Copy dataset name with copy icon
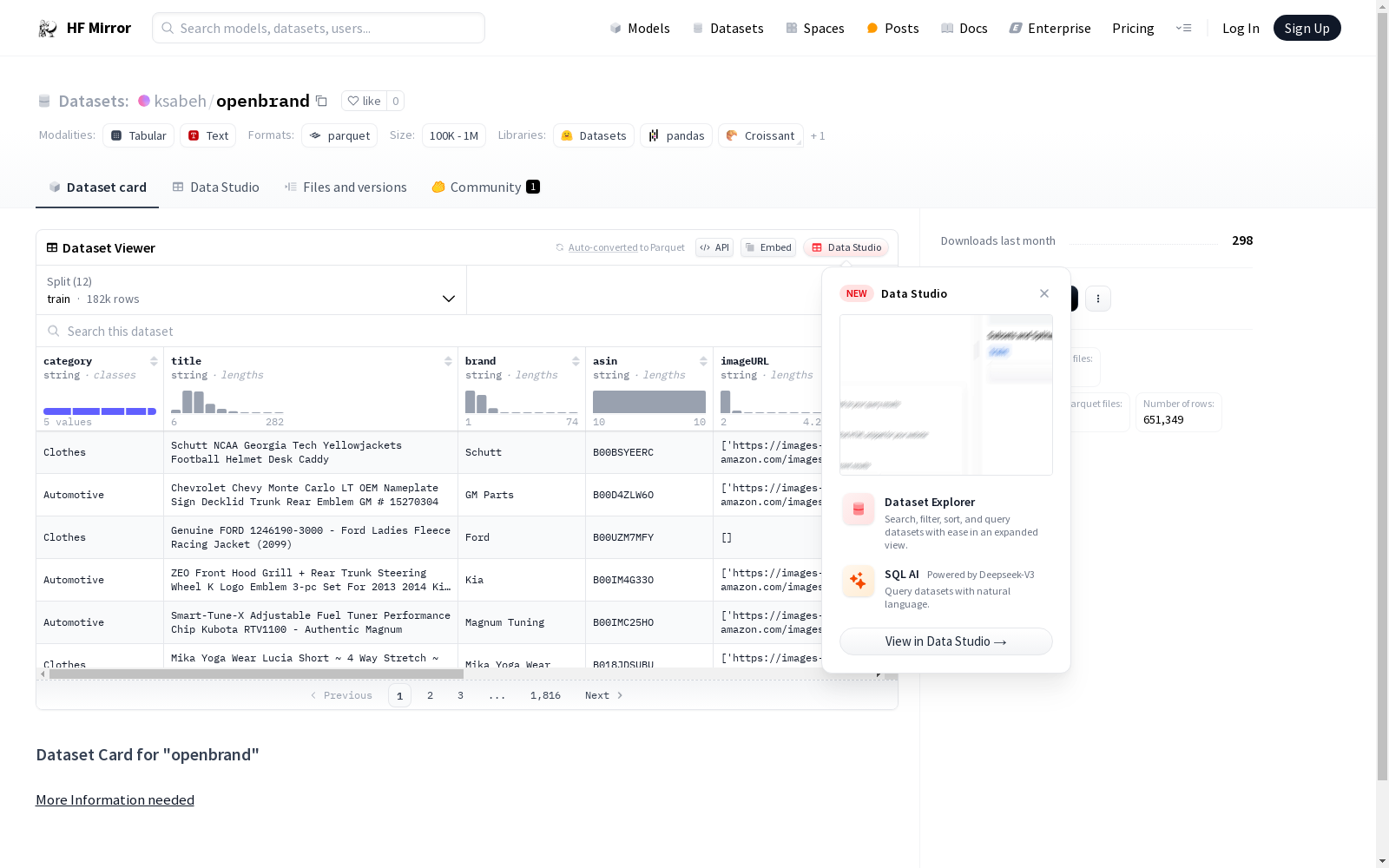1389x868 pixels. (x=321, y=101)
